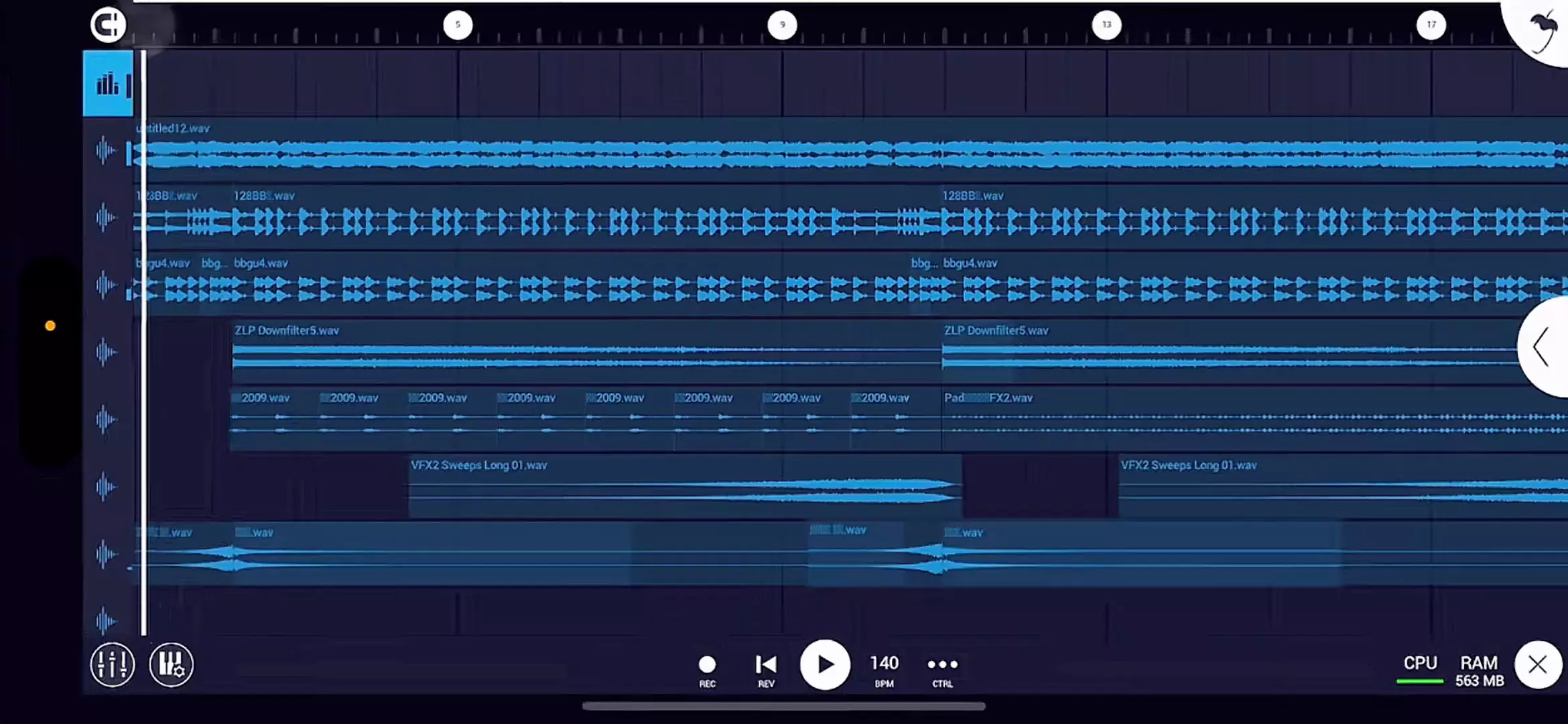Expand the side panel chevron arrow
1568x724 pixels.
[x=1541, y=347]
